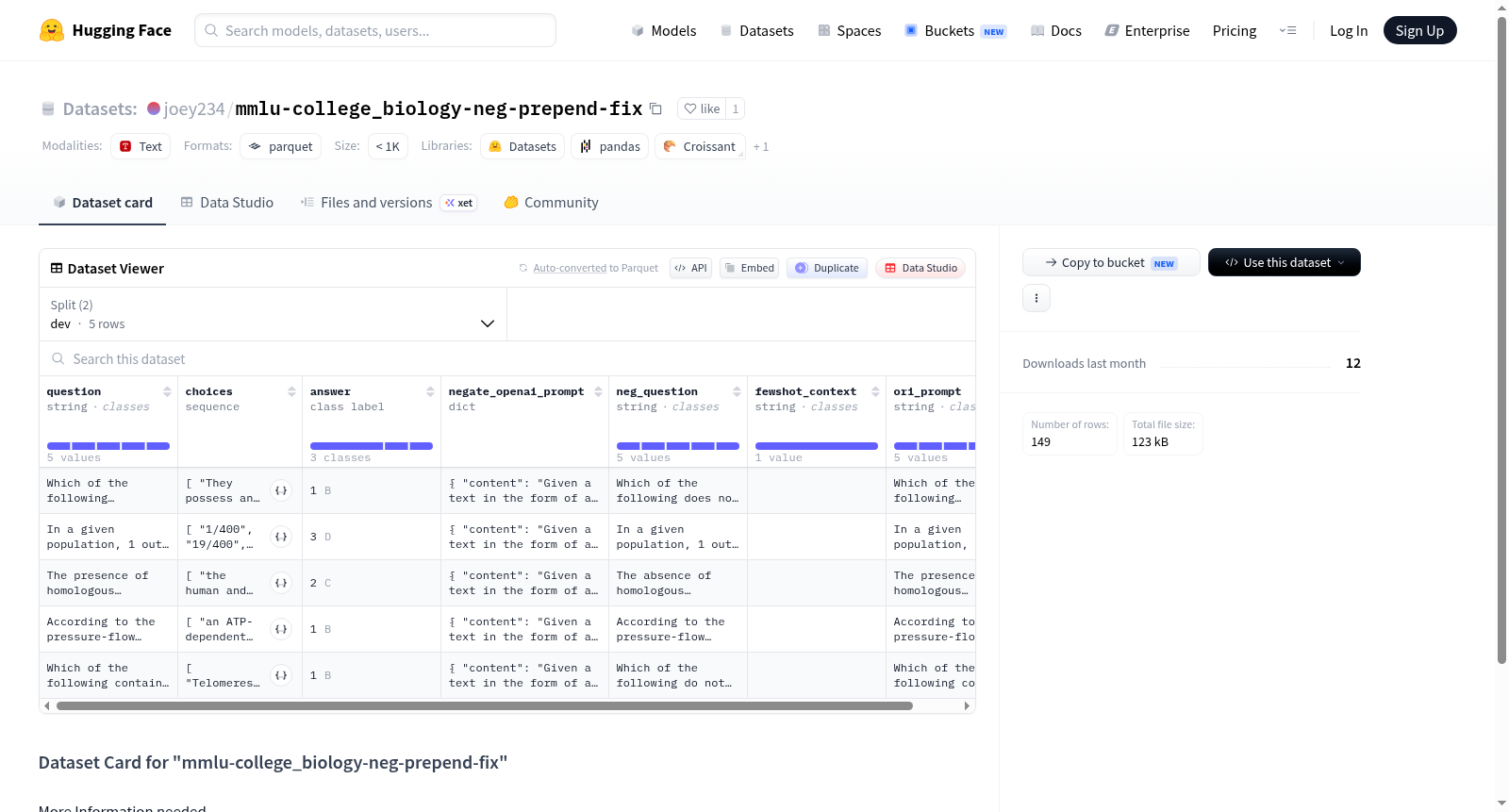Open Spaces in the top navigation

coord(849,31)
